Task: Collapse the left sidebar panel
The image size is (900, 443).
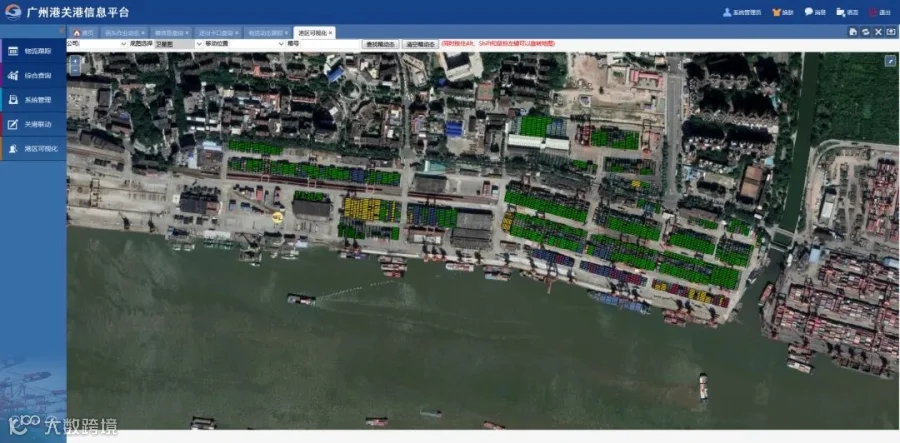Action: pyautogui.click(x=62, y=30)
